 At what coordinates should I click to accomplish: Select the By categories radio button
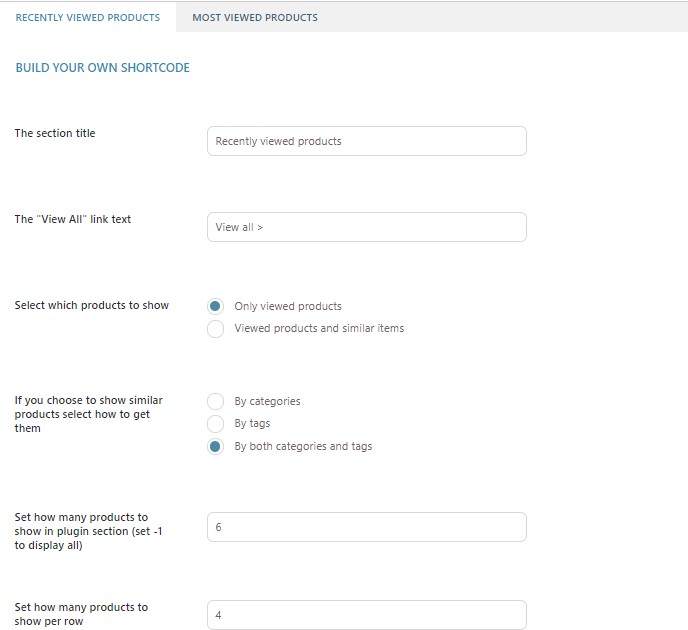click(x=215, y=401)
